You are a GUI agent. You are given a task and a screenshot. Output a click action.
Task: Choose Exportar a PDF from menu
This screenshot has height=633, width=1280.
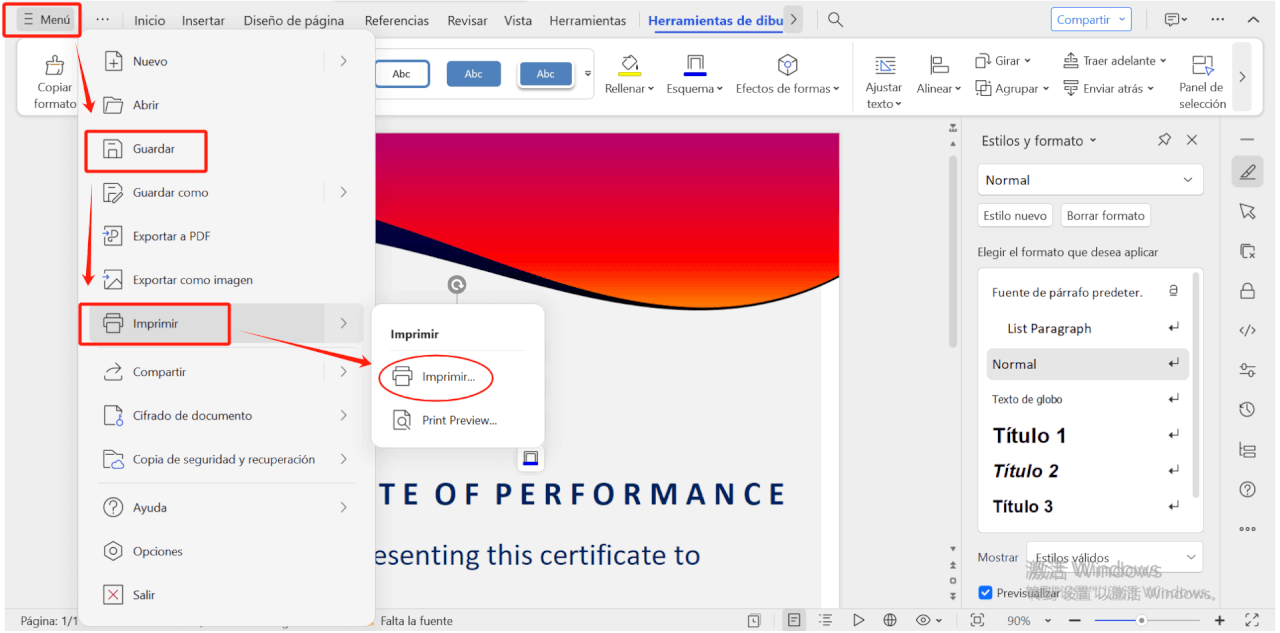click(171, 237)
